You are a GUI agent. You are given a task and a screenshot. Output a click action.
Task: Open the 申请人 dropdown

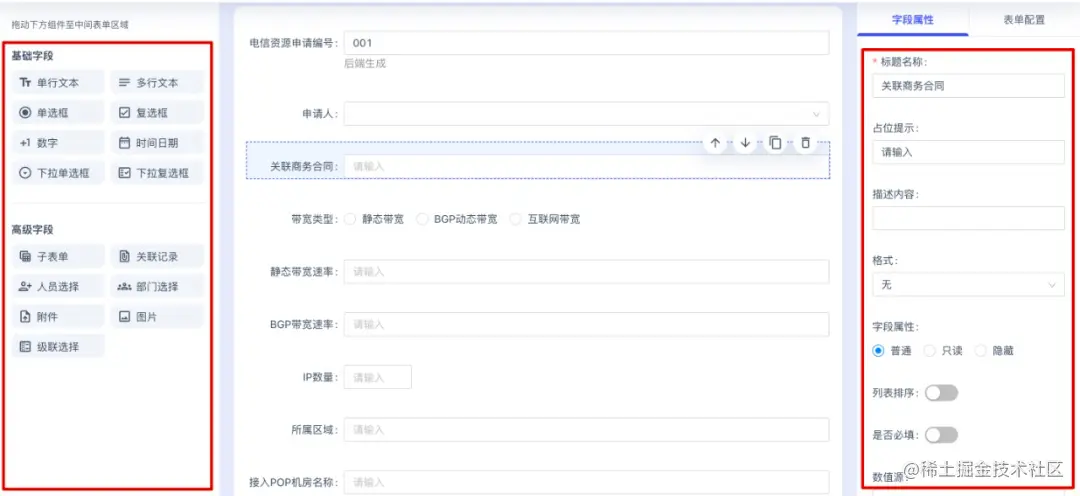[586, 114]
